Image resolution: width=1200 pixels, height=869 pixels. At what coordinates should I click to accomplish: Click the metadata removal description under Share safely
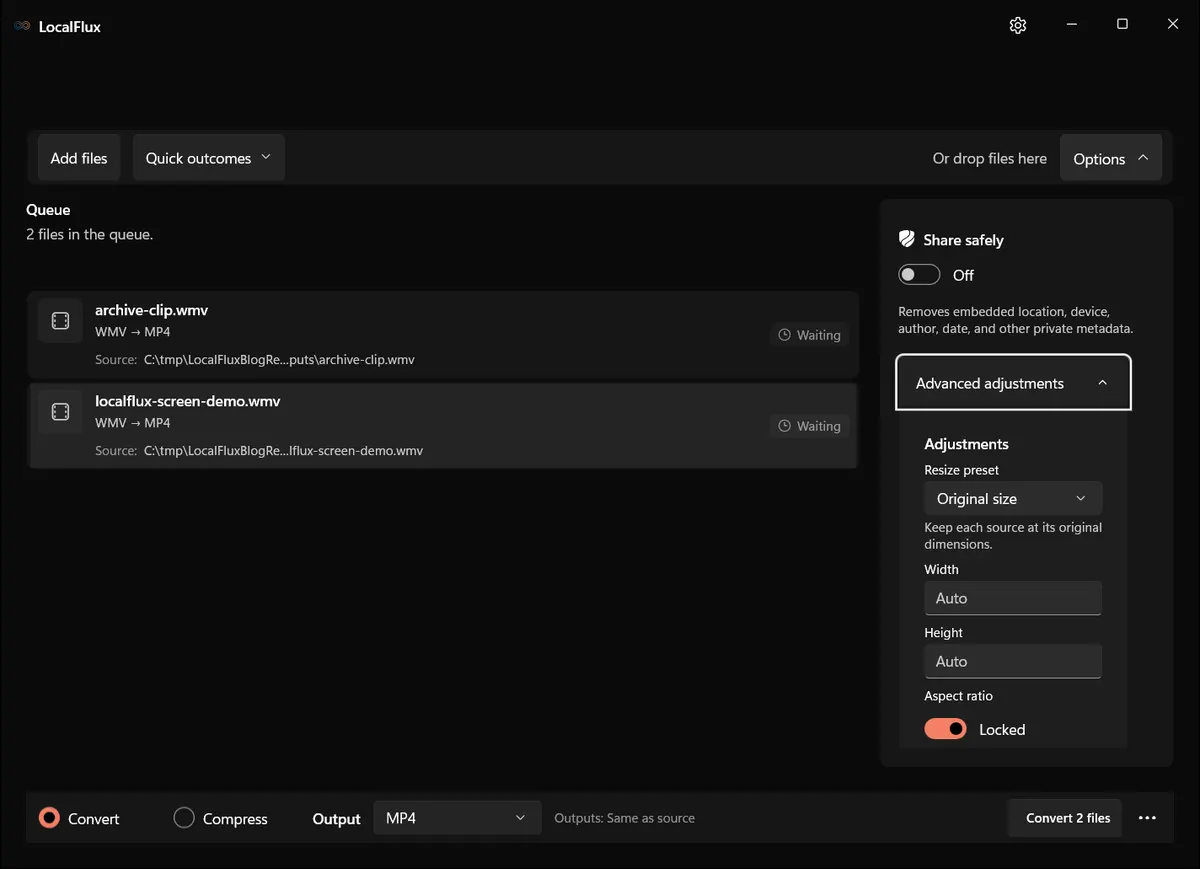tap(1016, 320)
